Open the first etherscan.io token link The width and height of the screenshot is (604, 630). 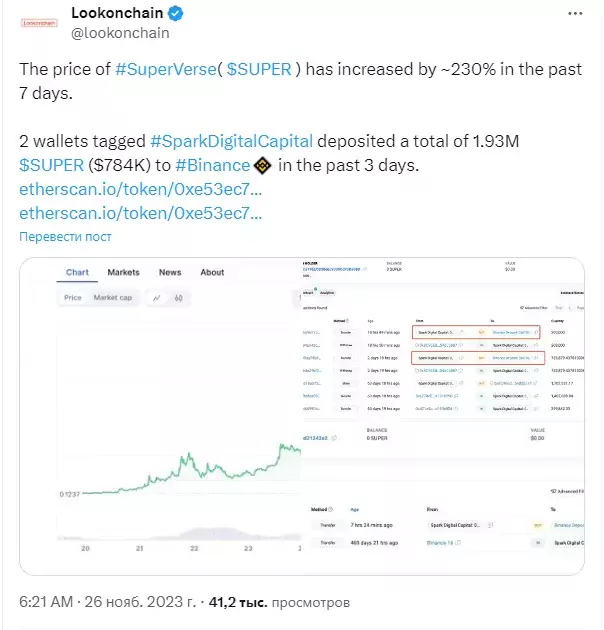pos(141,189)
